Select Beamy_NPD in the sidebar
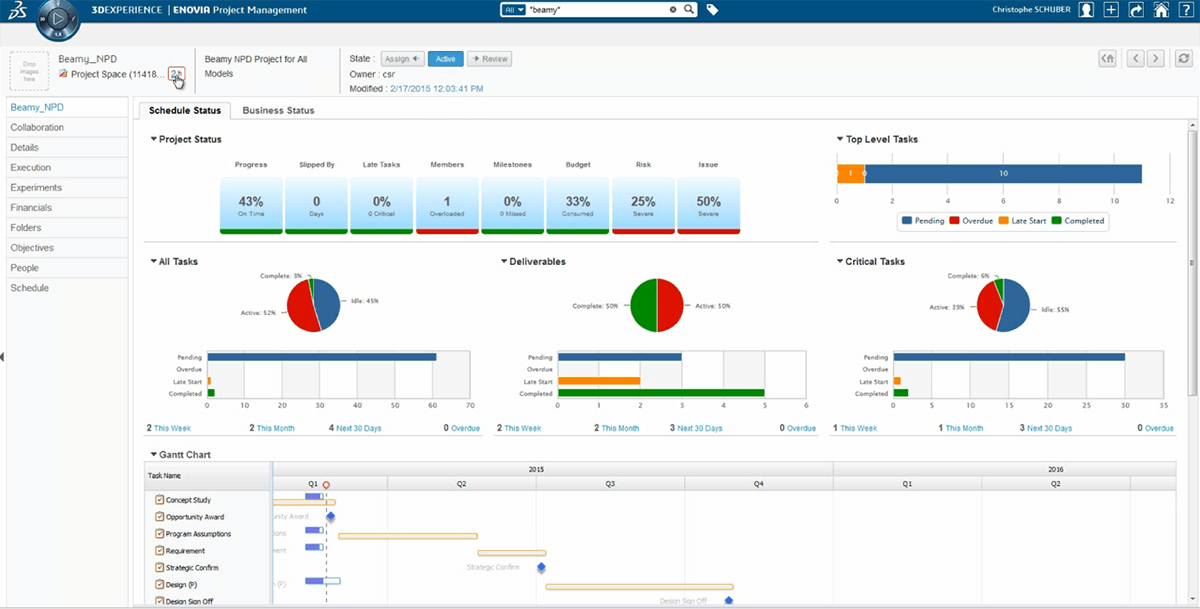Viewport: 1200px width, 609px height. click(66, 107)
